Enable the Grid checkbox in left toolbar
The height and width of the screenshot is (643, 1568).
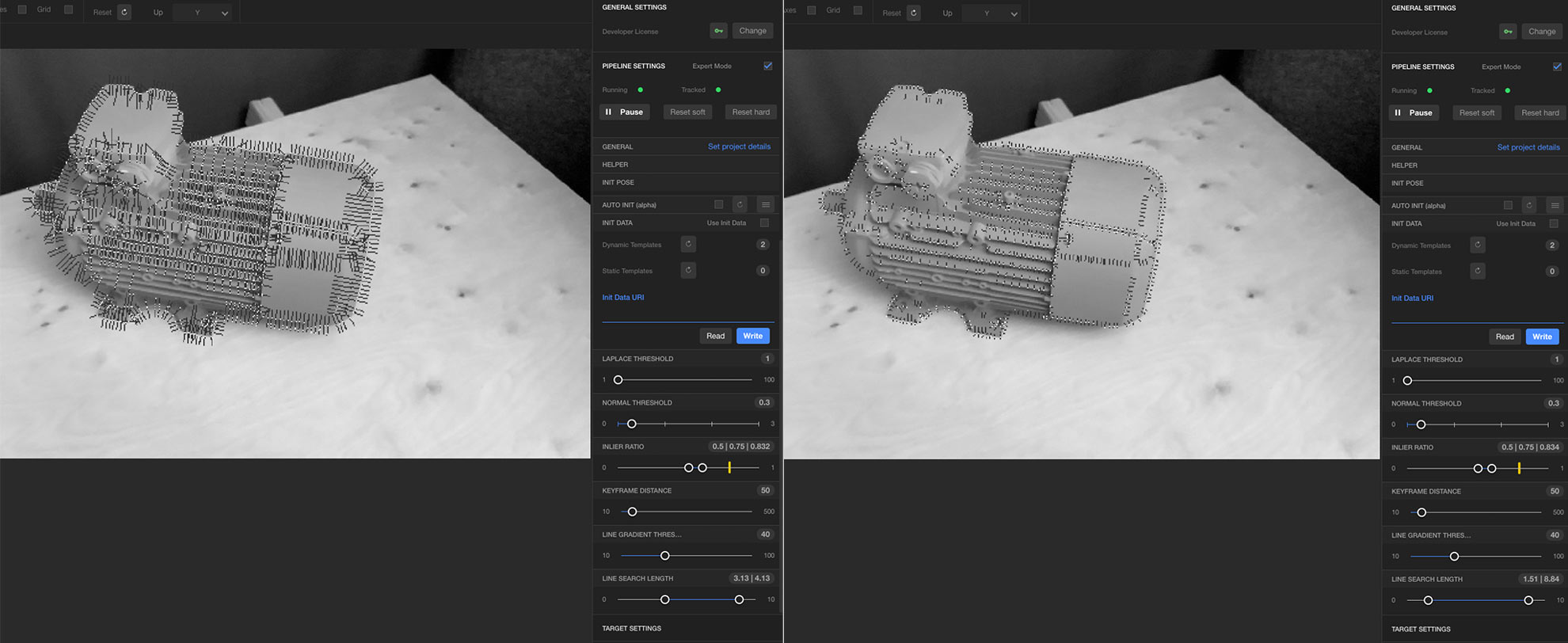(68, 10)
